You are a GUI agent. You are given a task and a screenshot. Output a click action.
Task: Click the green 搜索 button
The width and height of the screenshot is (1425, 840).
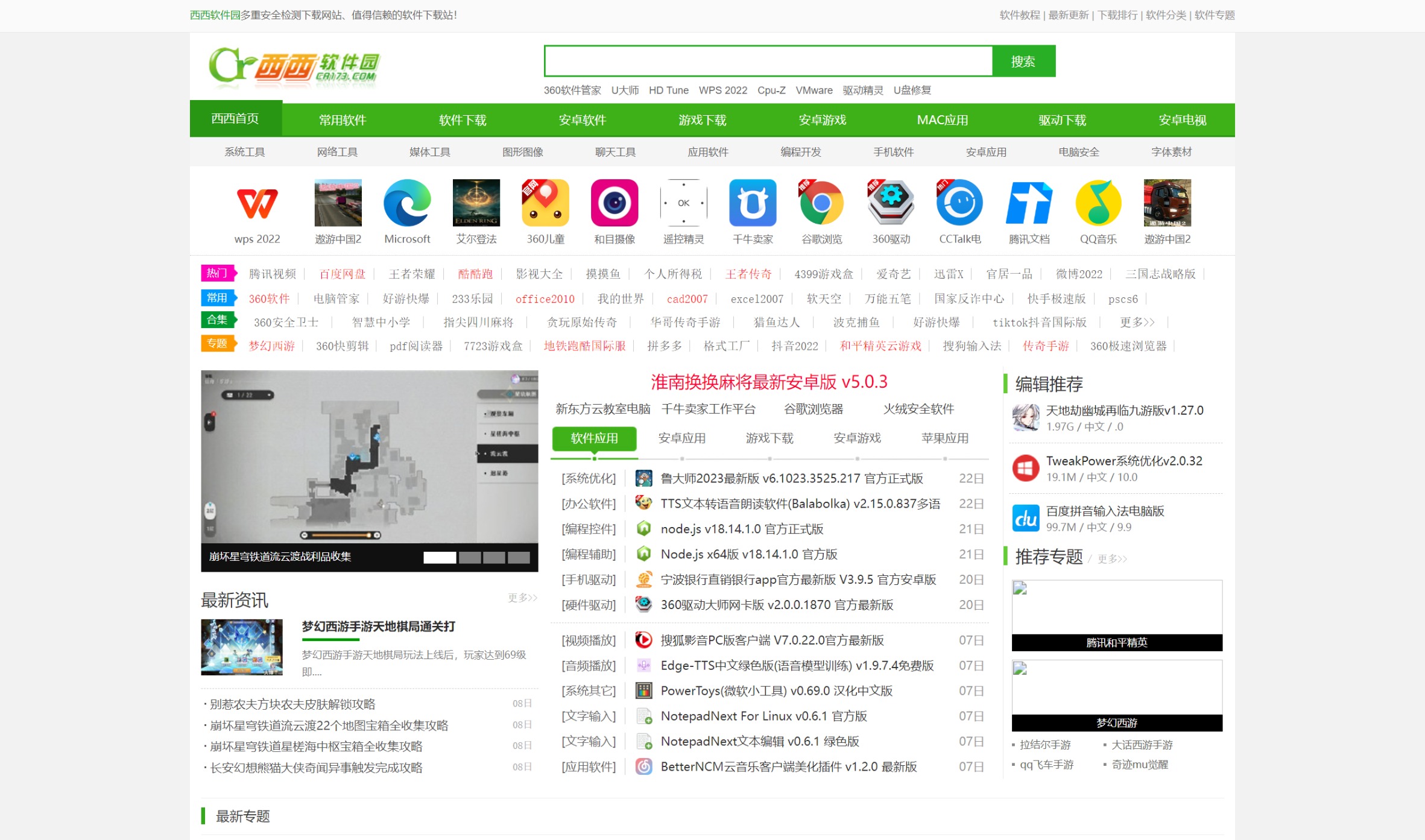tap(1024, 61)
